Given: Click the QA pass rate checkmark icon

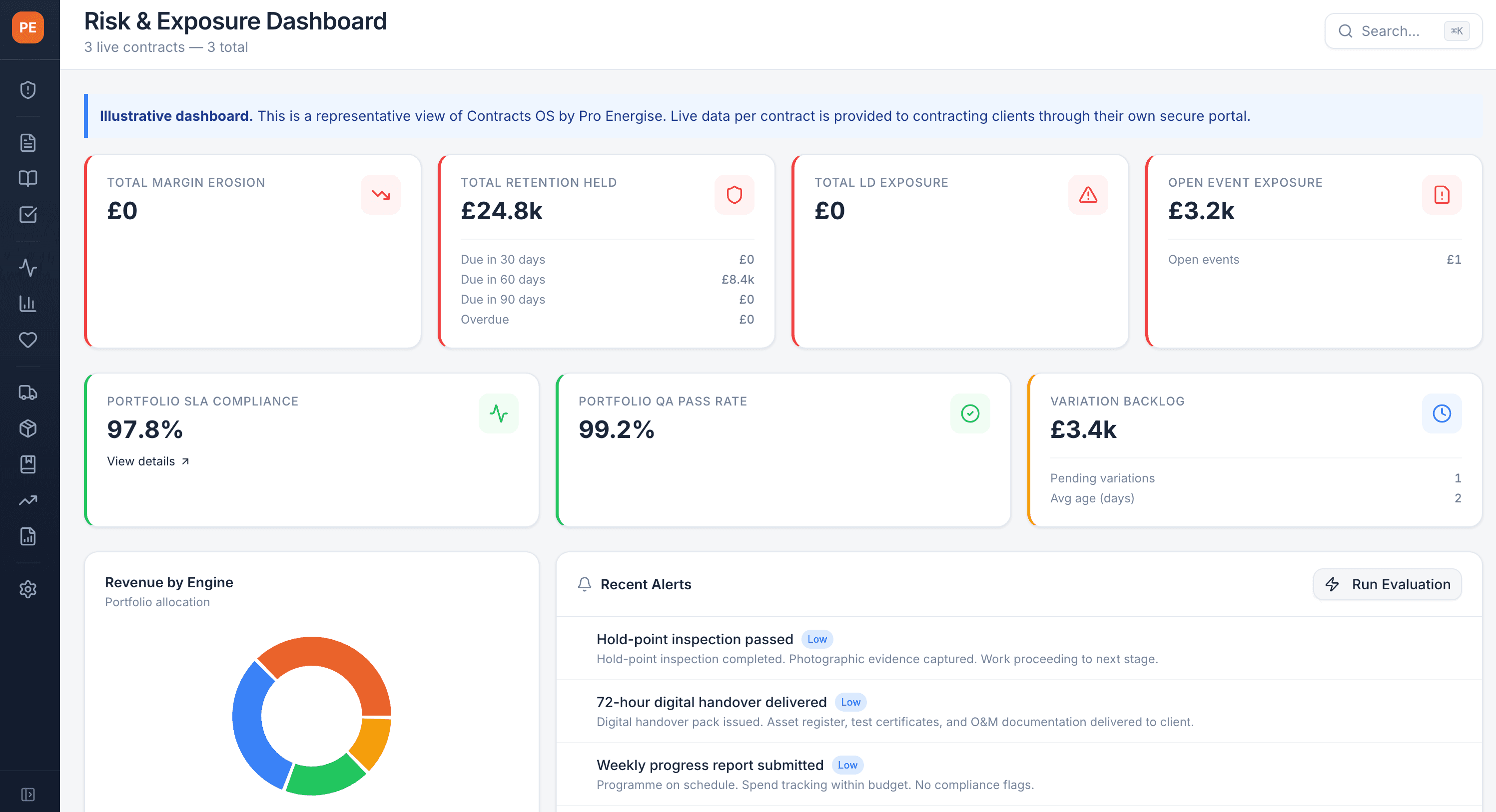Looking at the screenshot, I should [970, 414].
